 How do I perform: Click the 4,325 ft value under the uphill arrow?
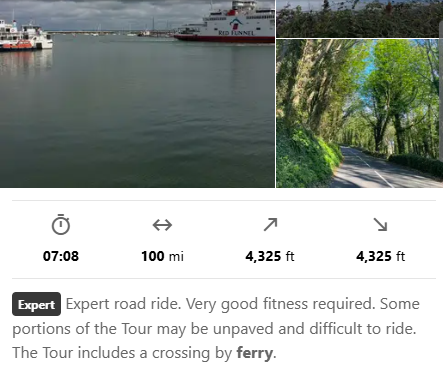(x=270, y=256)
